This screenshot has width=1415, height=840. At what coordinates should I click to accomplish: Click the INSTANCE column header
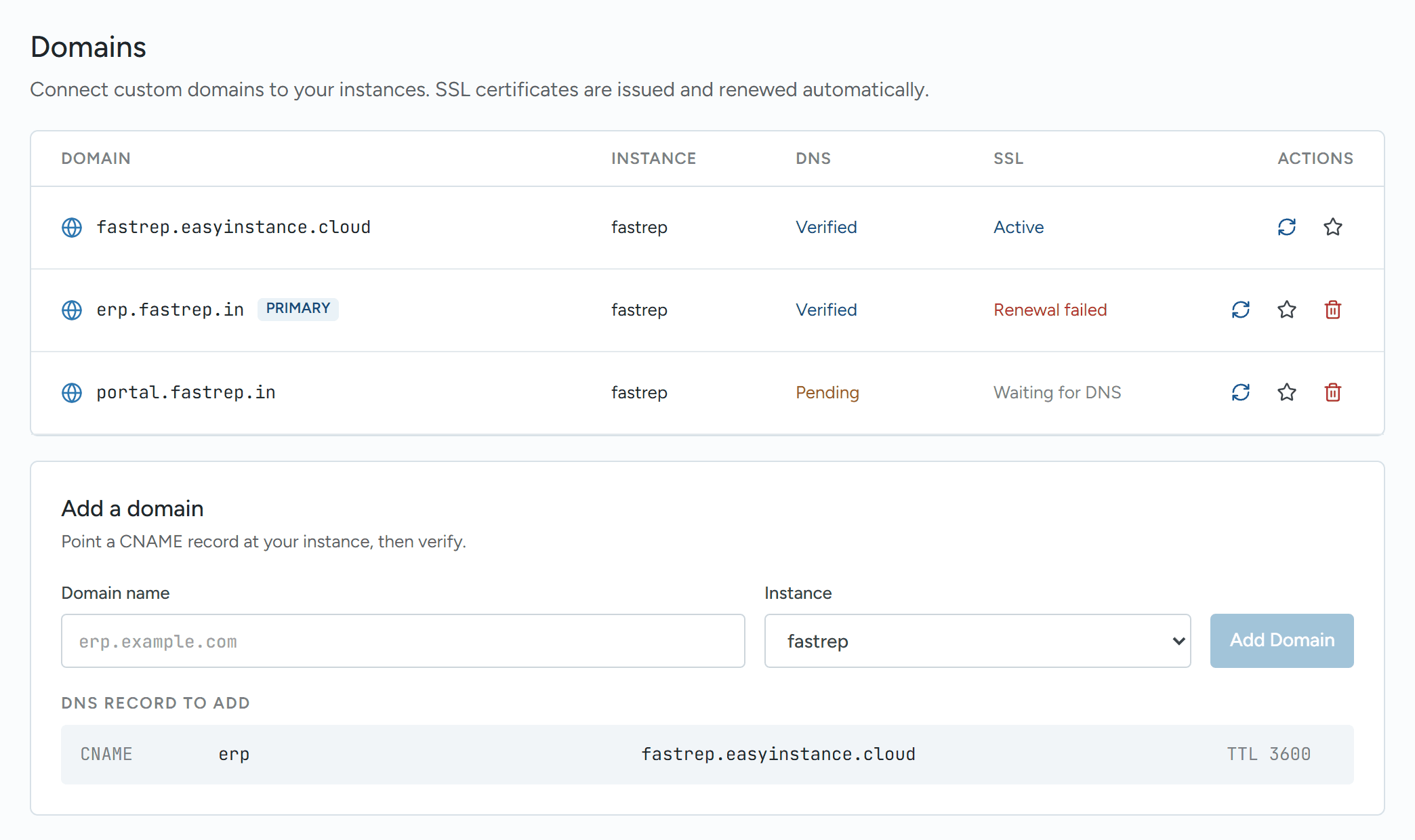653,159
